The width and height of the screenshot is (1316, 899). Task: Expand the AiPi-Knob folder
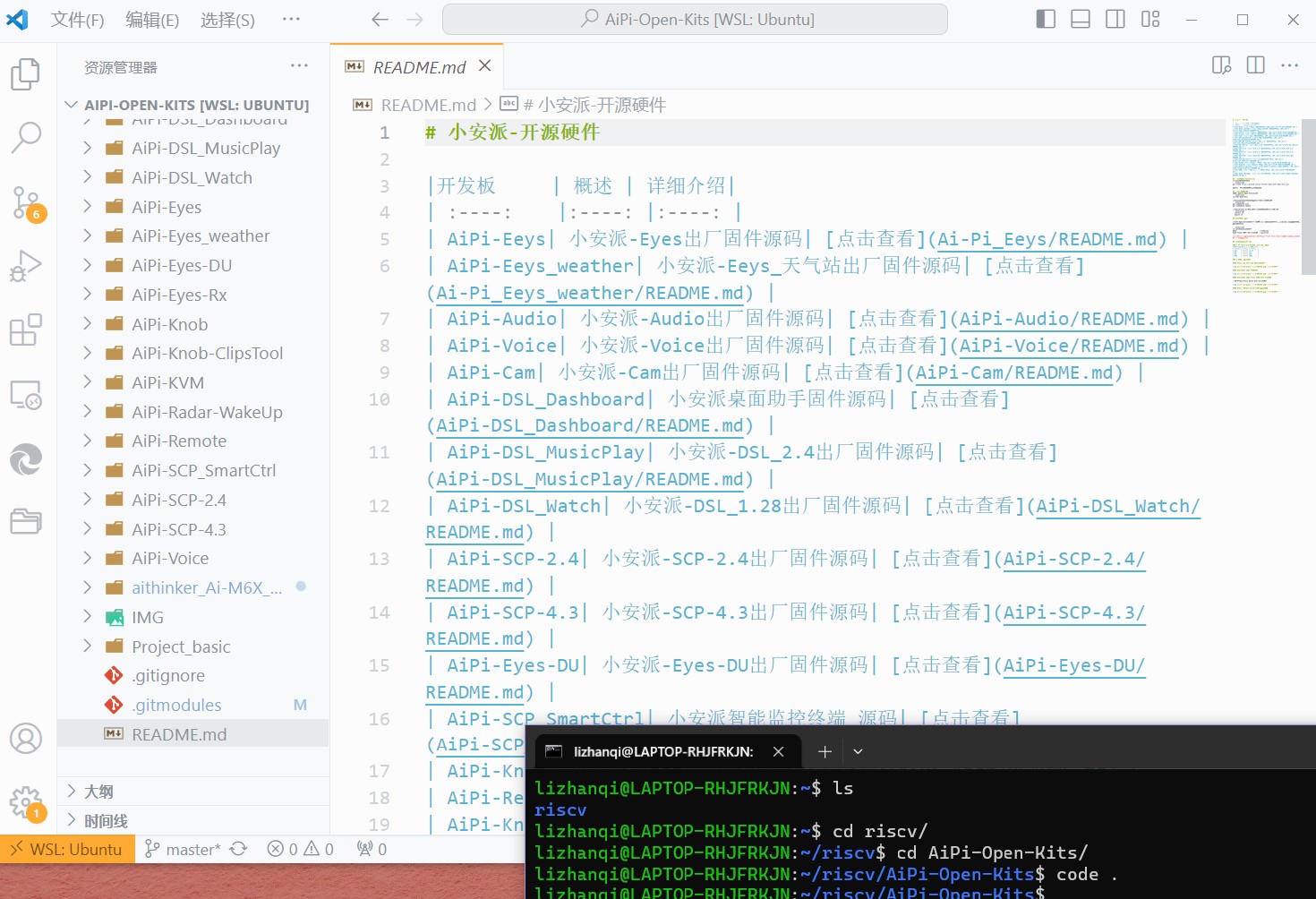tap(87, 324)
